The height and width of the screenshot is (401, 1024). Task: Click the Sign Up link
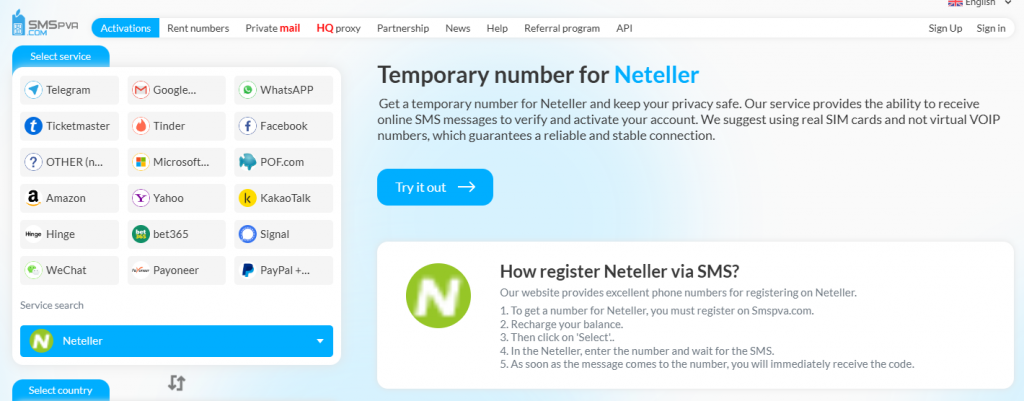click(x=945, y=28)
